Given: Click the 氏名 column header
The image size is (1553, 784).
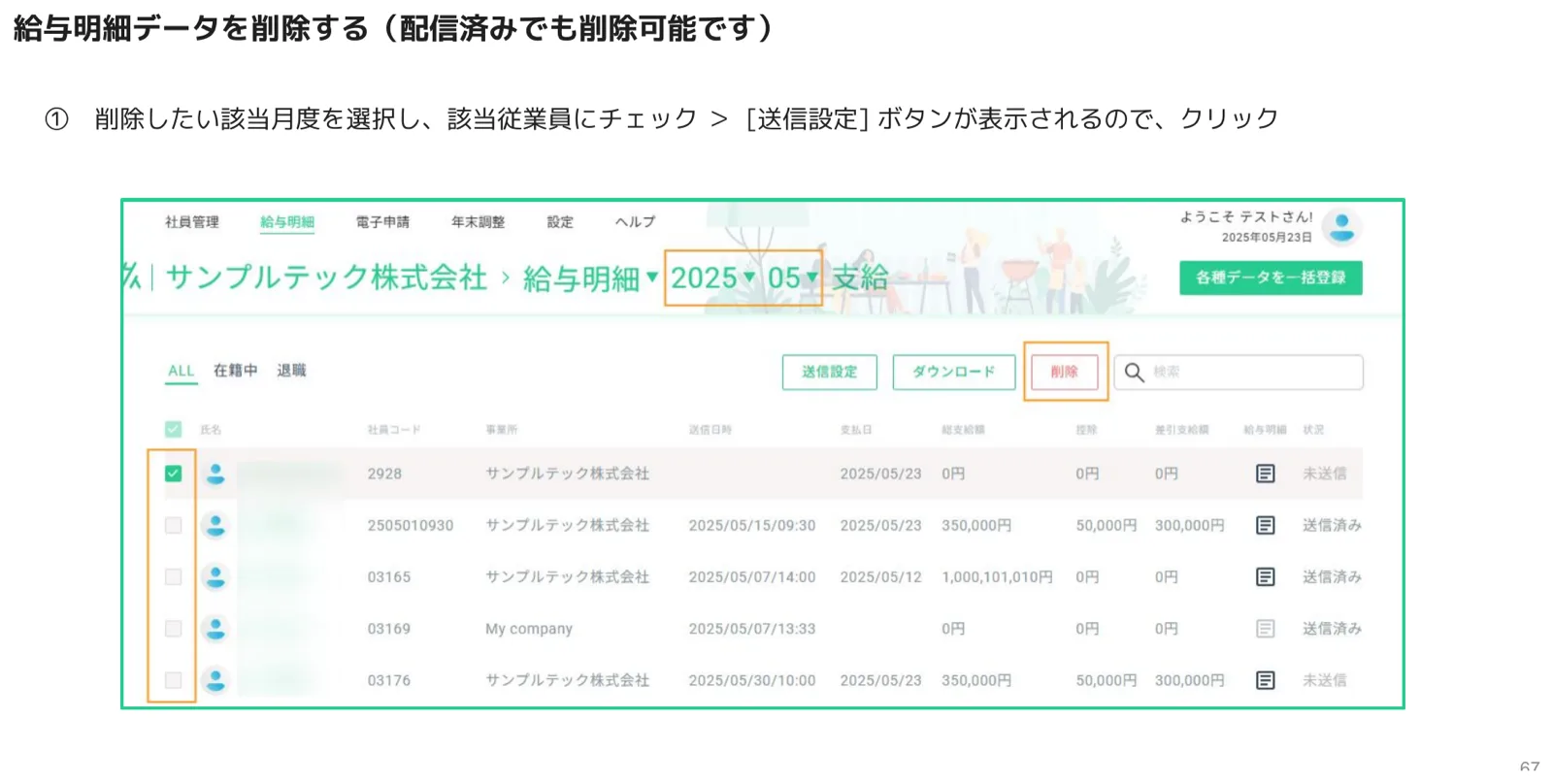Looking at the screenshot, I should pos(211,429).
